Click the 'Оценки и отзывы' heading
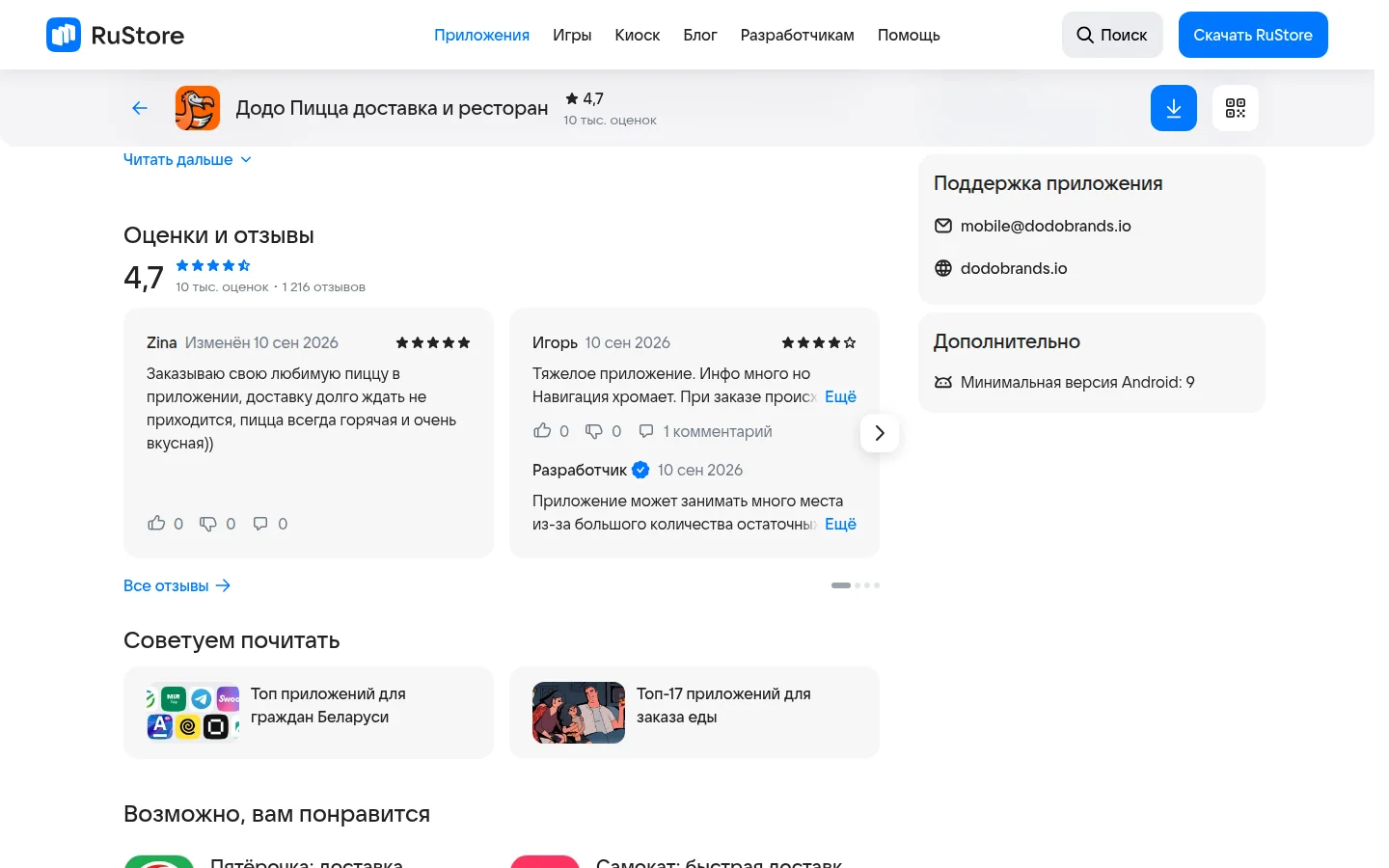 (219, 235)
